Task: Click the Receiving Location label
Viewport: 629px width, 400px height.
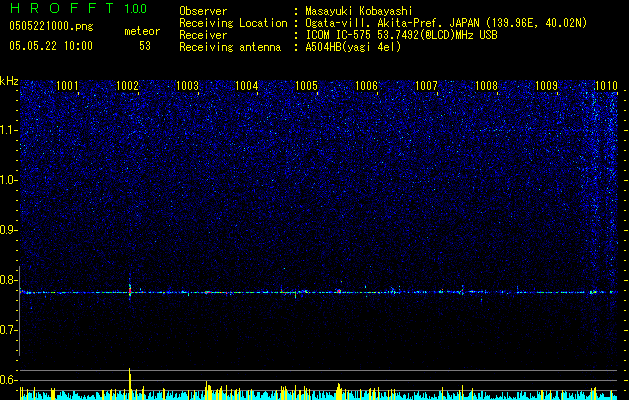Action: pyautogui.click(x=233, y=23)
